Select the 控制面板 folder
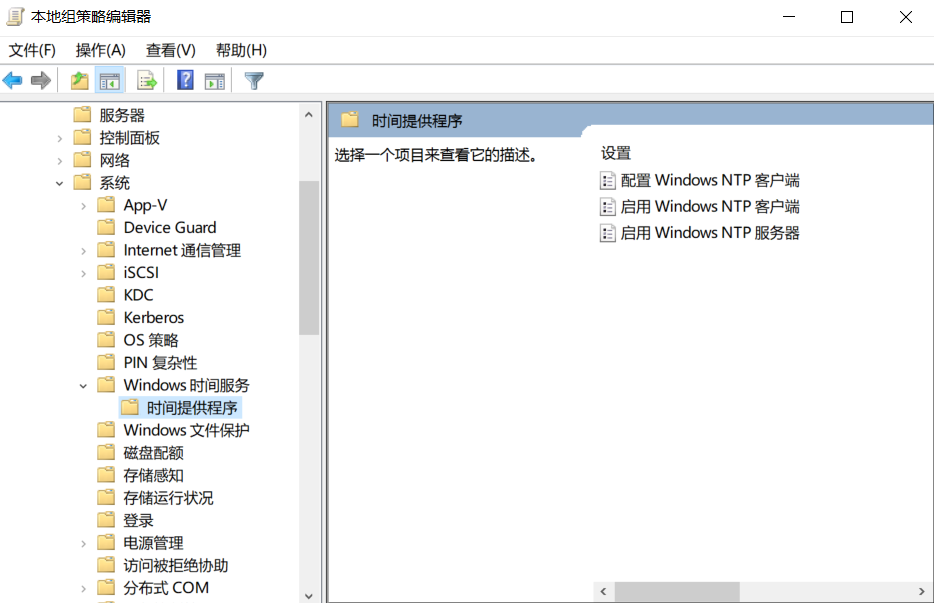The image size is (934, 603). [129, 138]
